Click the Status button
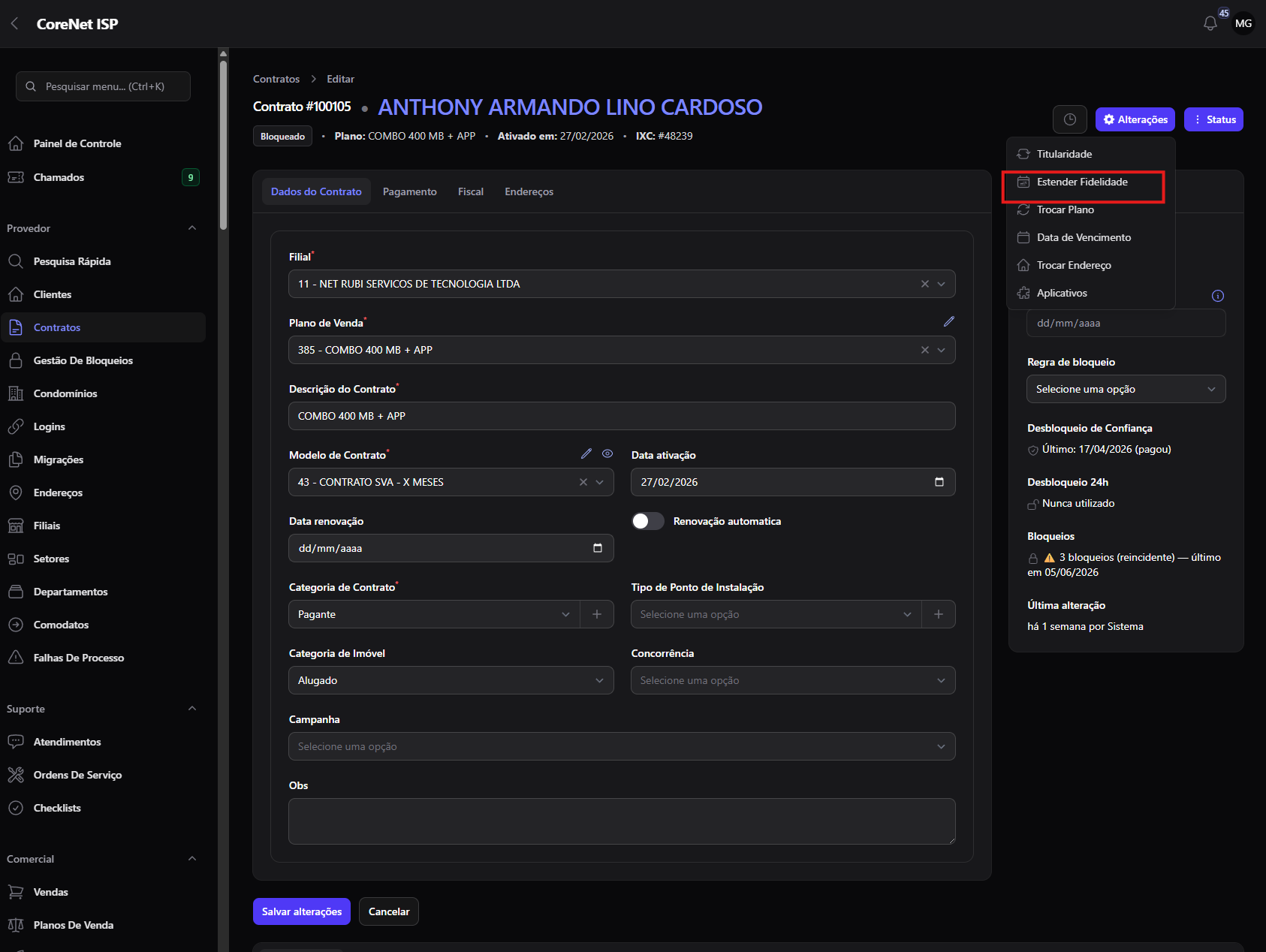 tap(1213, 119)
